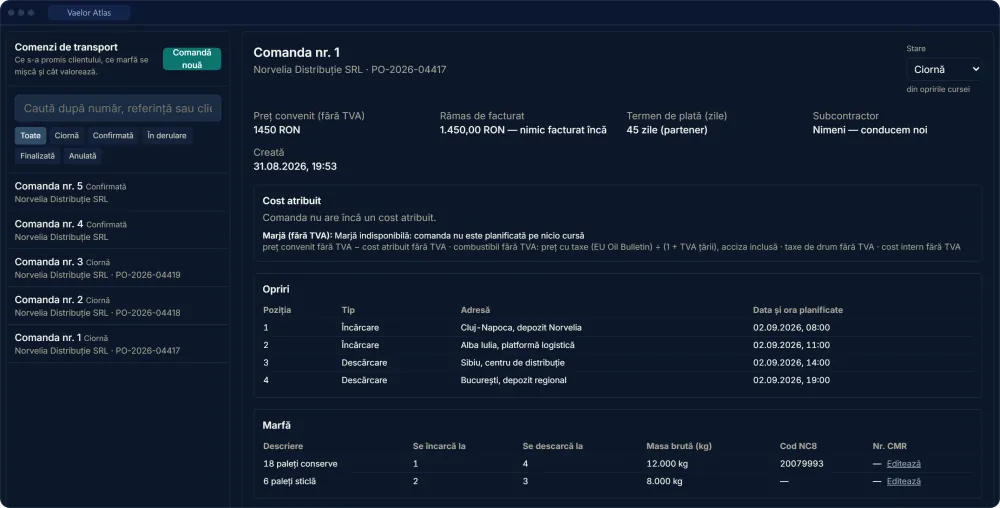The image size is (1000, 508).
Task: Click the planned time 02.09.2026, 19:00
Action: pos(791,380)
